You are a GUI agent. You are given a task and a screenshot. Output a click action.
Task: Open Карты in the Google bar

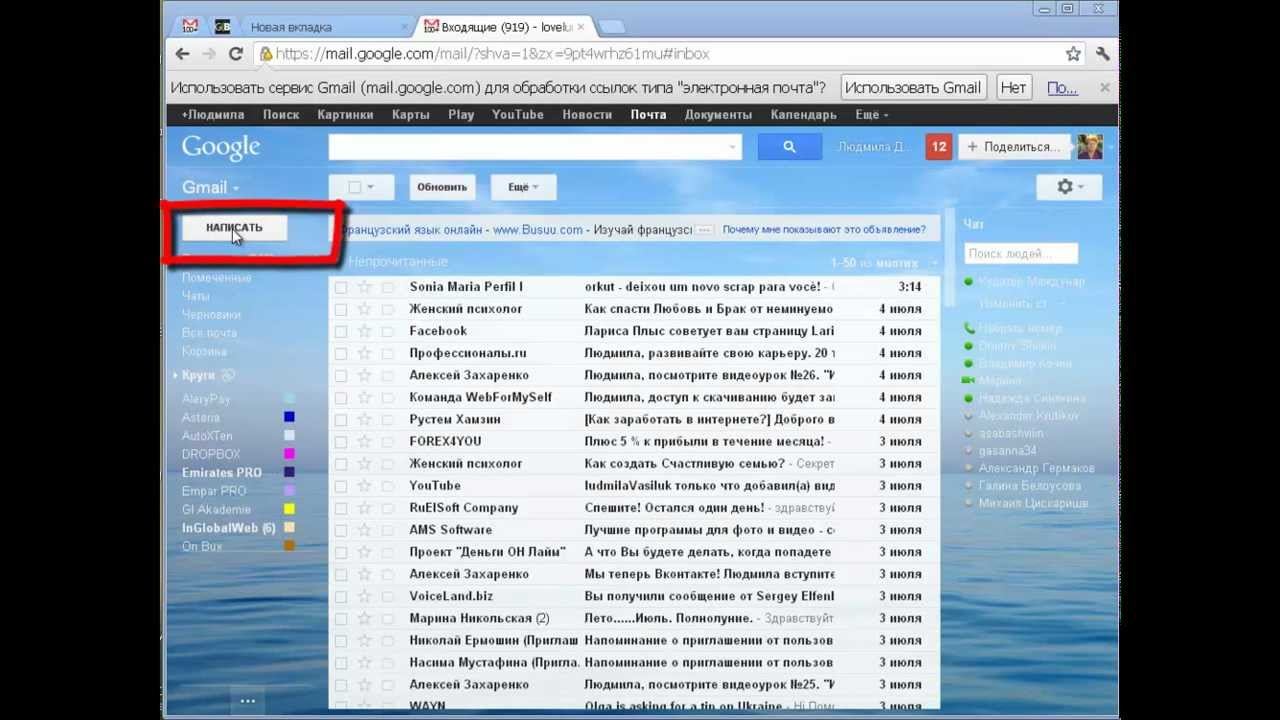411,115
